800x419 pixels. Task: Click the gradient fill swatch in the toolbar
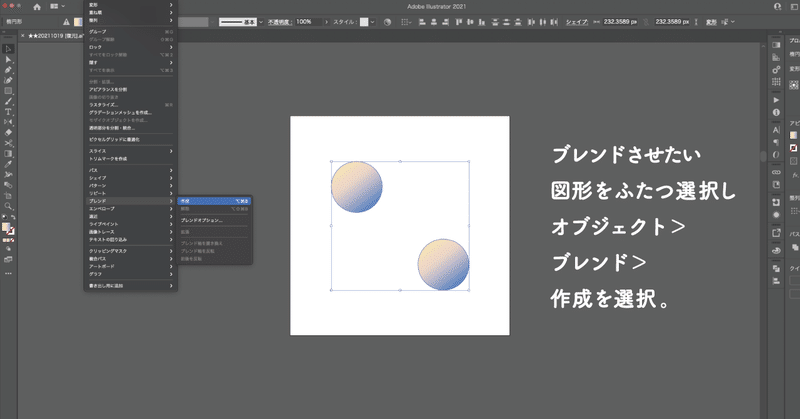[6, 227]
